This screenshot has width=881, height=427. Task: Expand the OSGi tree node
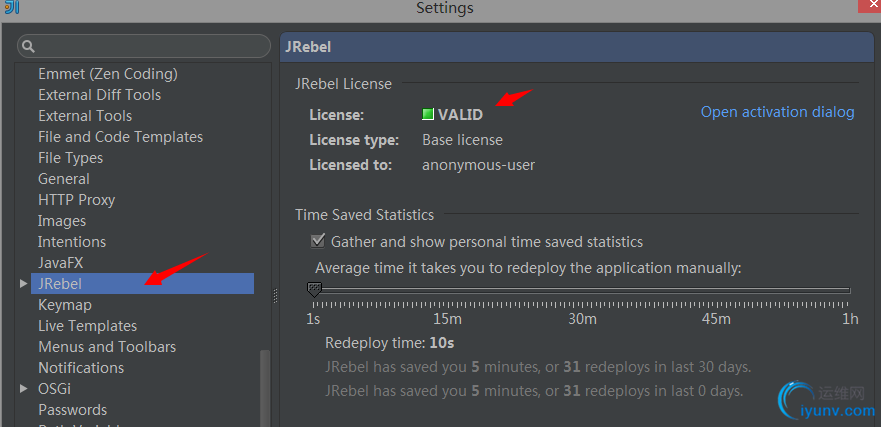coord(23,388)
